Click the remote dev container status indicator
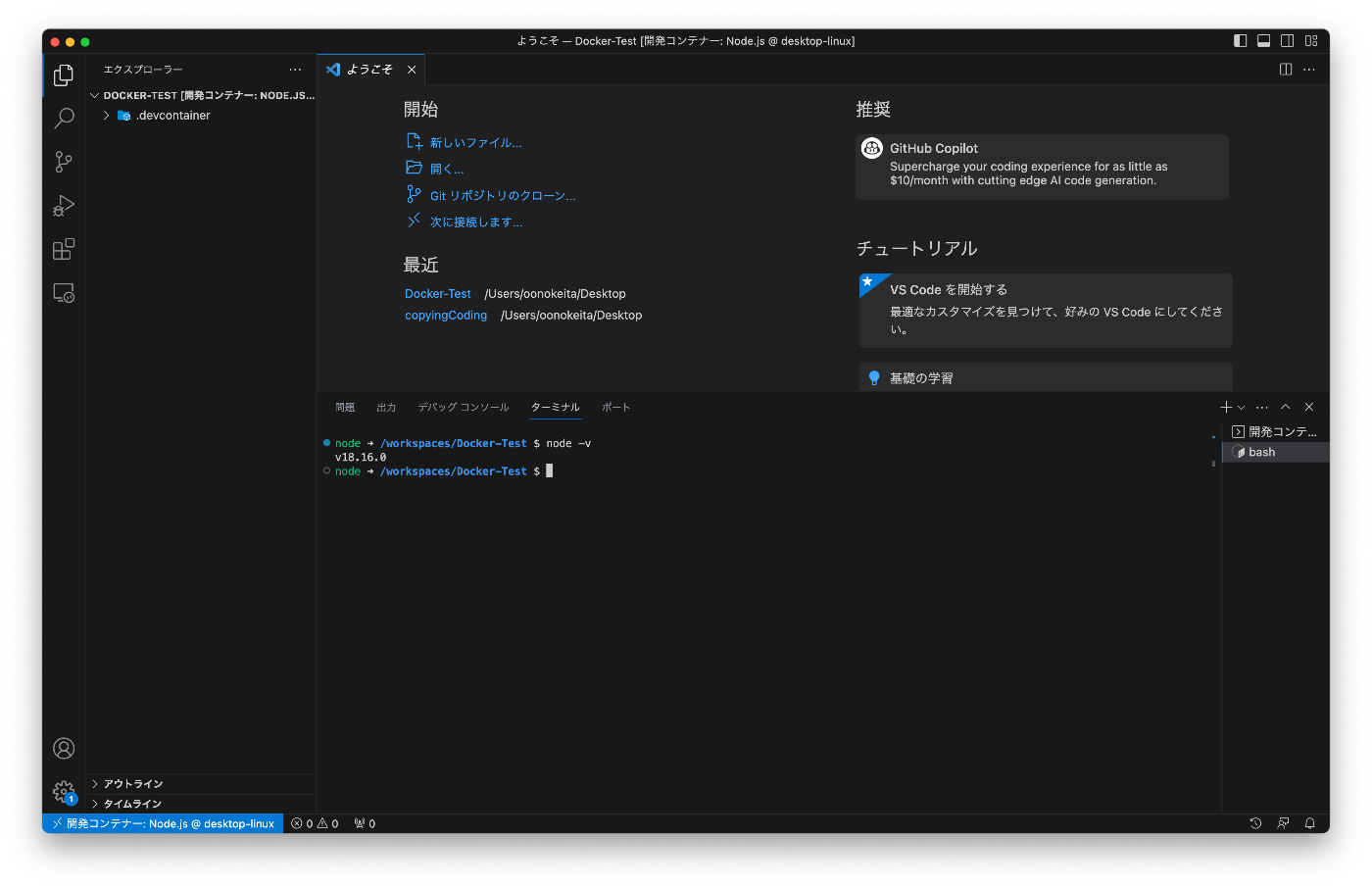The width and height of the screenshot is (1372, 889). point(163,823)
